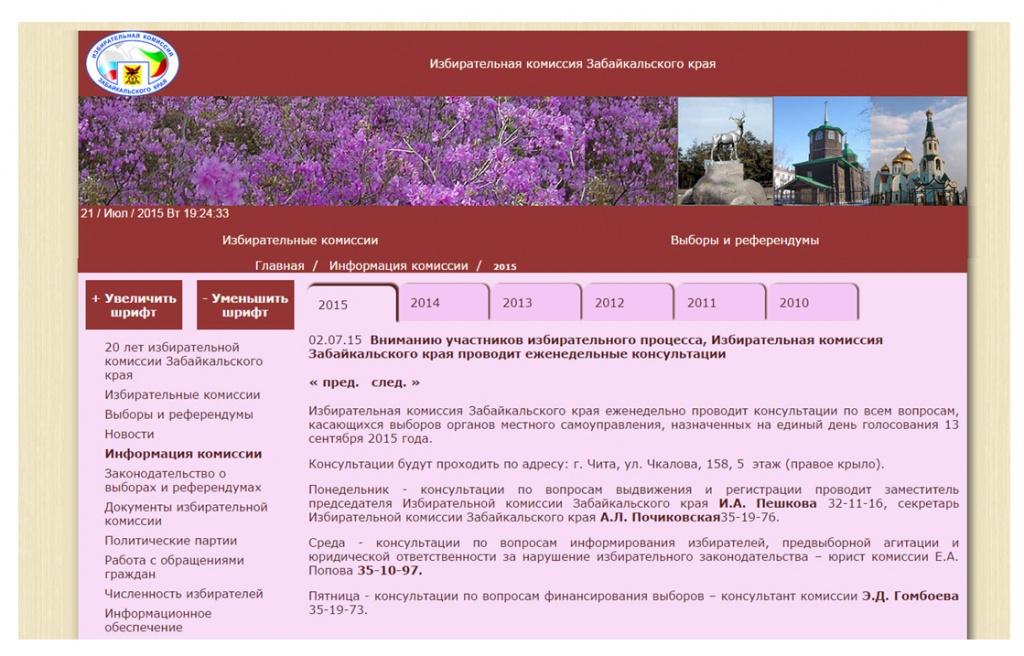Go to «Главная» in breadcrumbs
1024x656 pixels.
tap(279, 266)
